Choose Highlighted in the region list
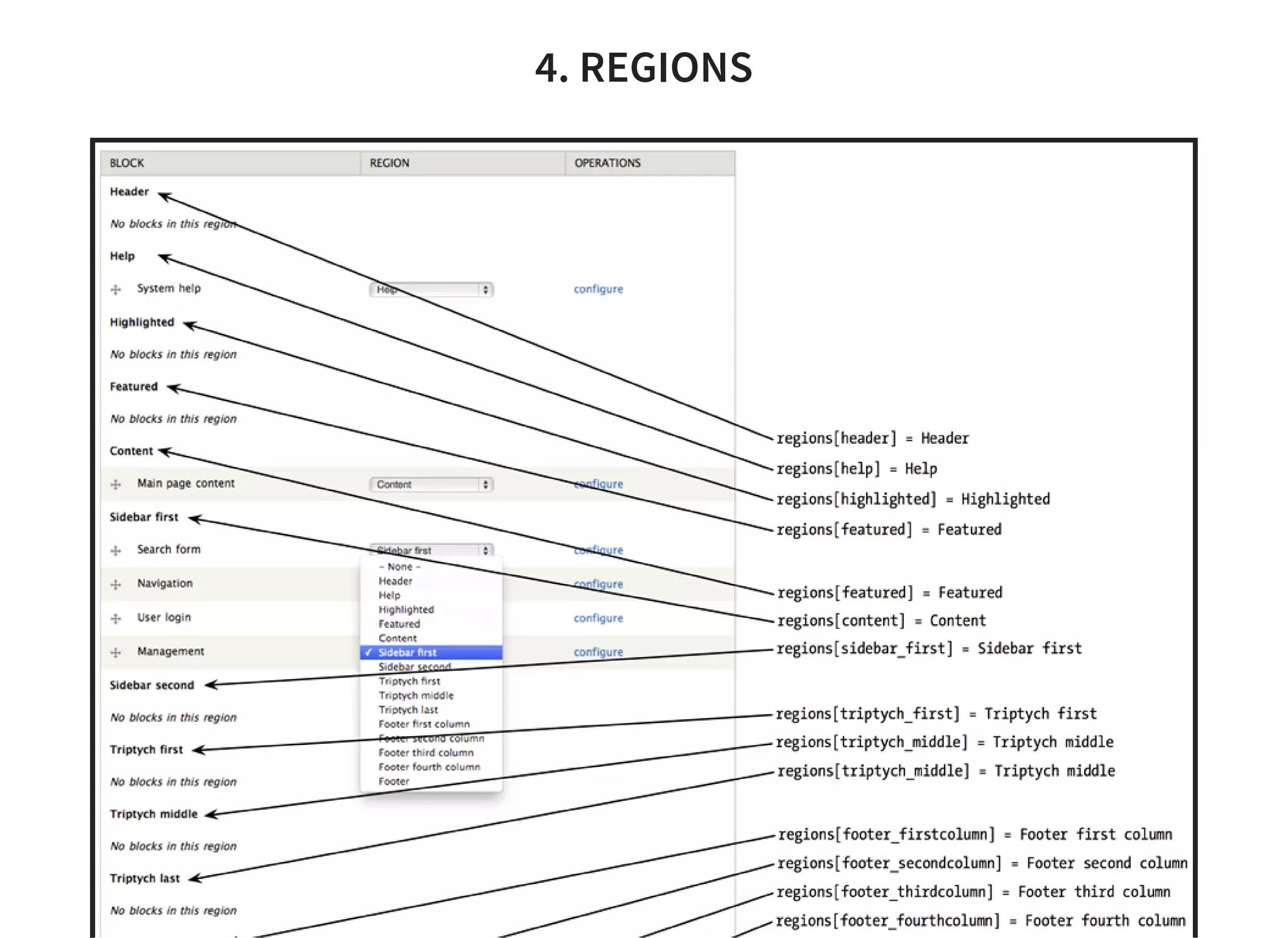 pos(406,610)
